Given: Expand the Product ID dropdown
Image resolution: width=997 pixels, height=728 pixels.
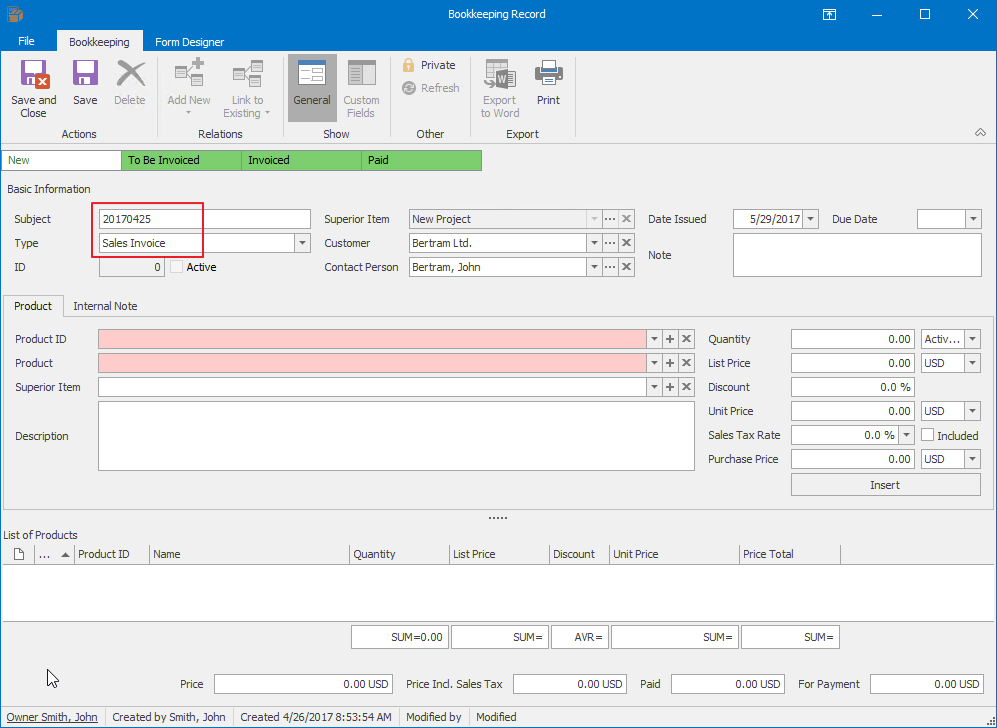Looking at the screenshot, I should [654, 340].
